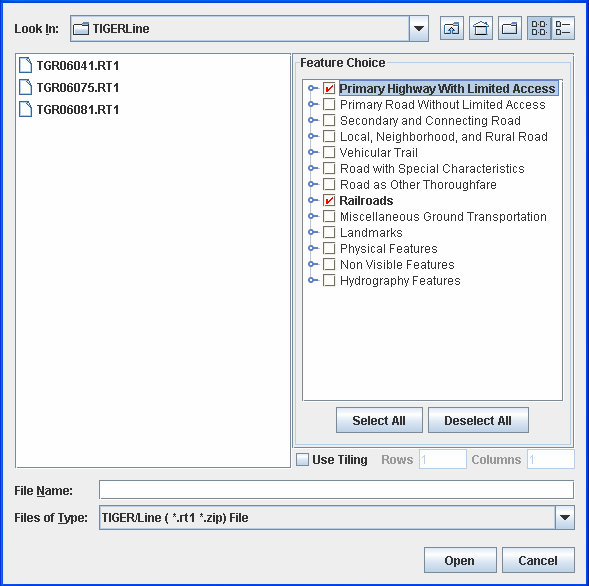Select the TGR06075.RT1 file
Image resolution: width=589 pixels, height=586 pixels.
69,88
